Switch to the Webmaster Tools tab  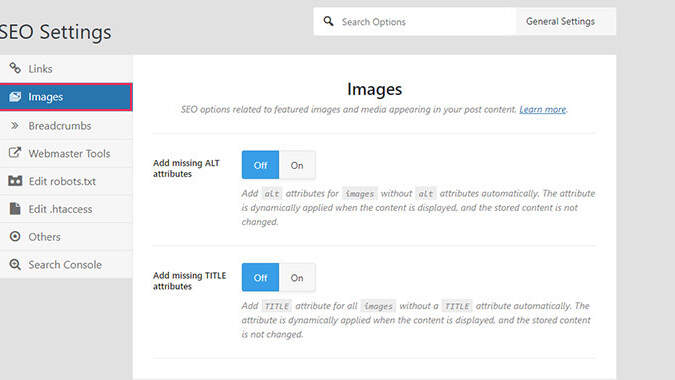(x=66, y=153)
